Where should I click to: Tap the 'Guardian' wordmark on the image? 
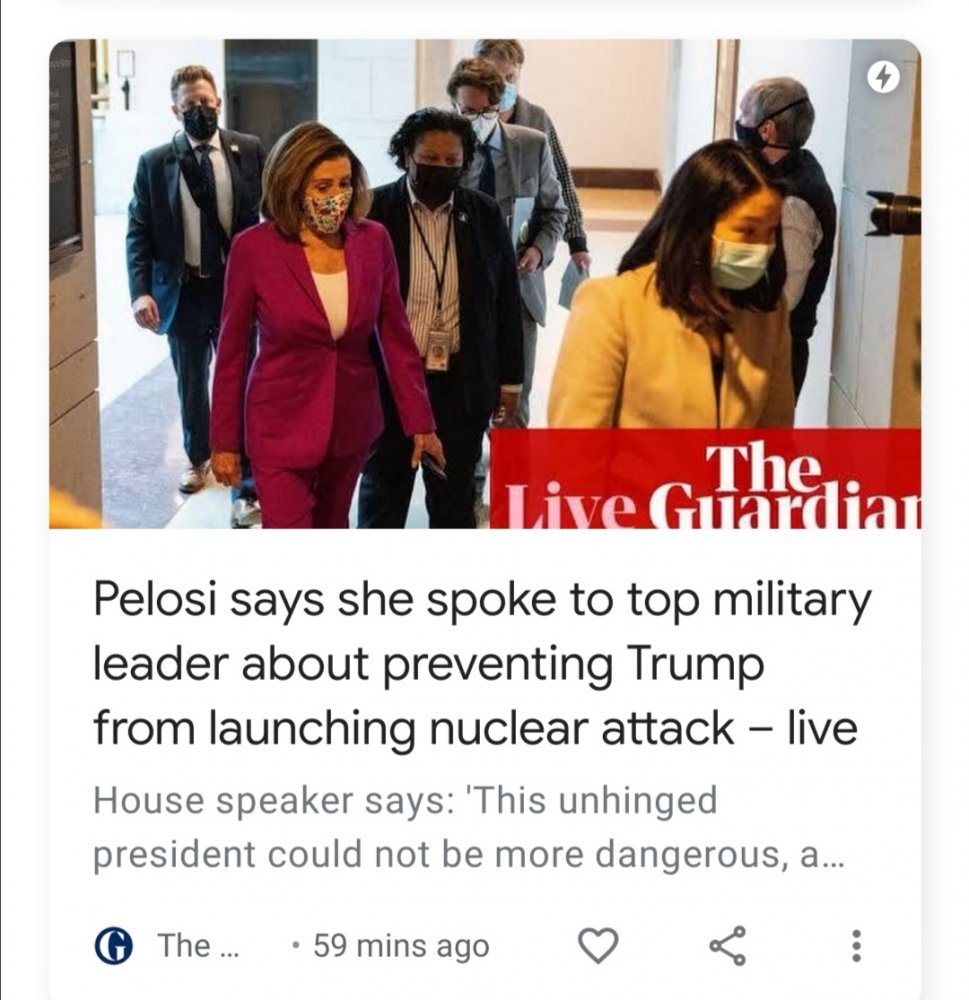click(x=784, y=507)
